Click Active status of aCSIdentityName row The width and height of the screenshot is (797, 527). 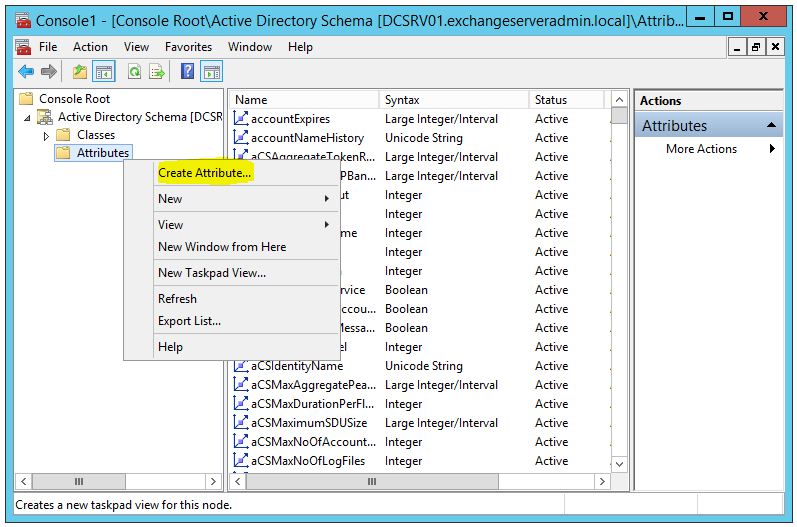pos(551,366)
